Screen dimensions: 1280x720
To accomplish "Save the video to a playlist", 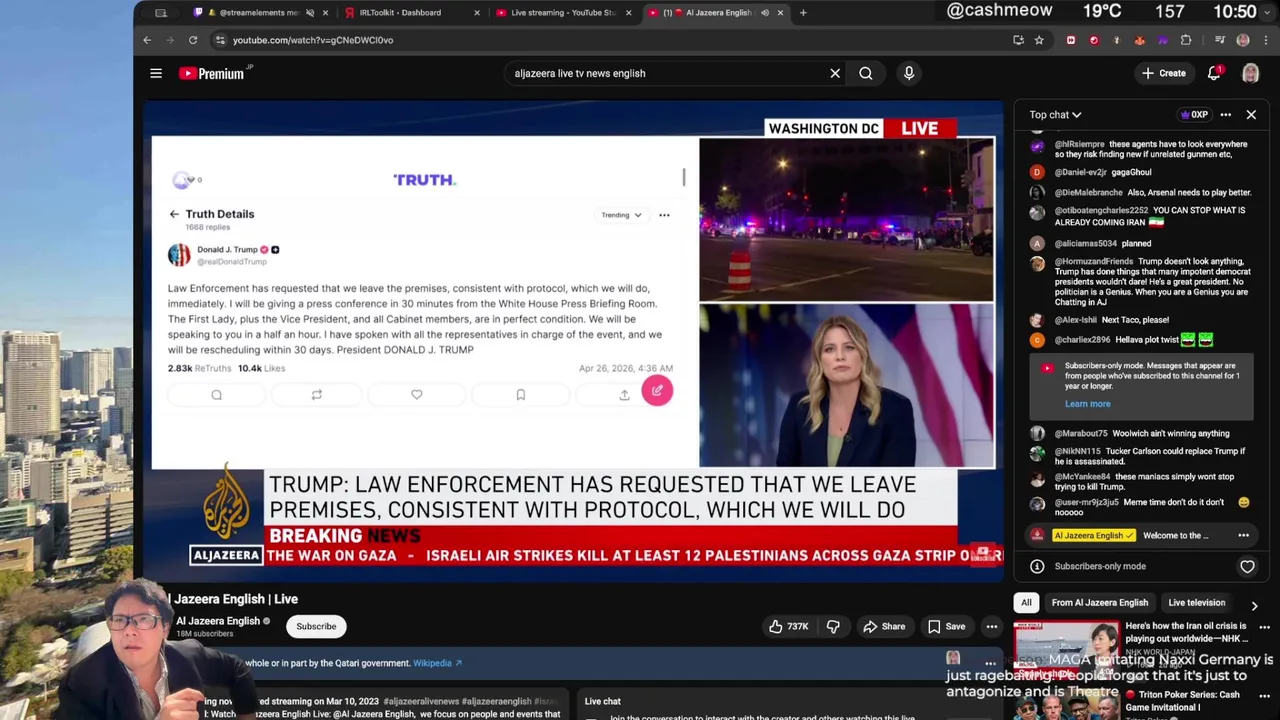I will (946, 626).
